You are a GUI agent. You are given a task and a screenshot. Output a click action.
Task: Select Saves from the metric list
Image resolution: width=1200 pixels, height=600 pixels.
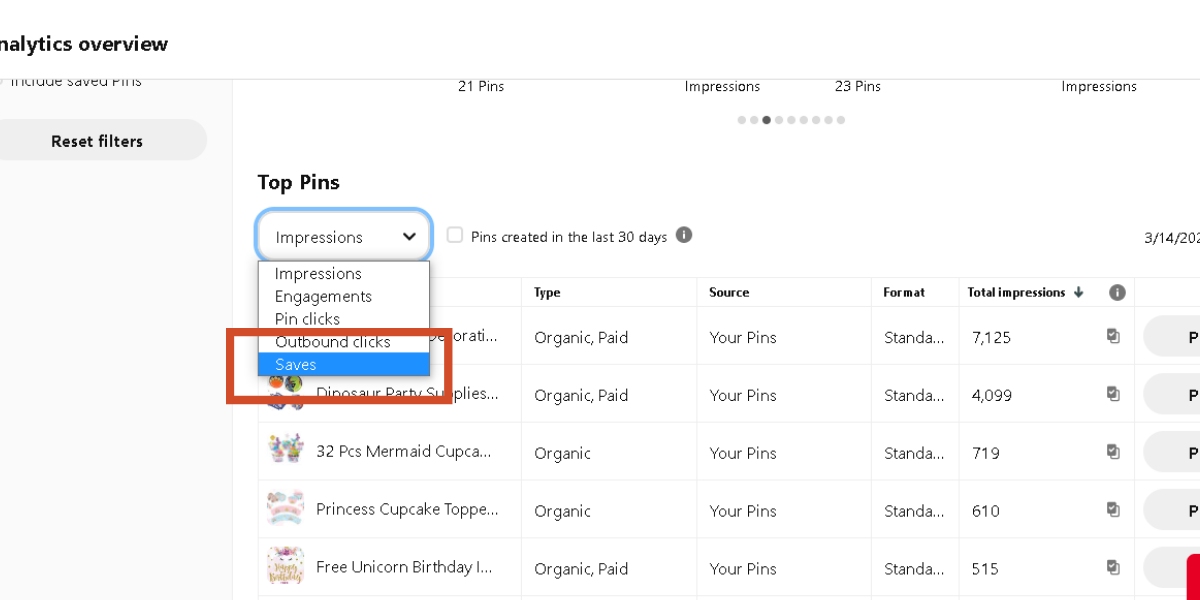tap(296, 365)
